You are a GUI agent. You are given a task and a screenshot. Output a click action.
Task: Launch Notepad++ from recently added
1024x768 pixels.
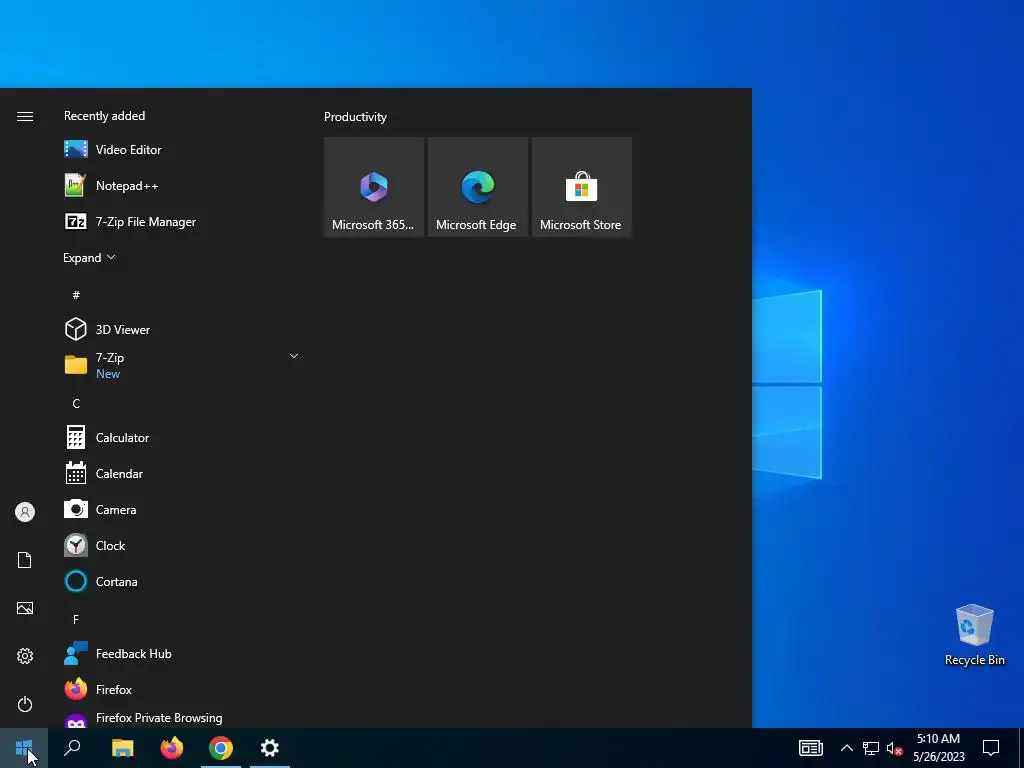click(x=182, y=185)
